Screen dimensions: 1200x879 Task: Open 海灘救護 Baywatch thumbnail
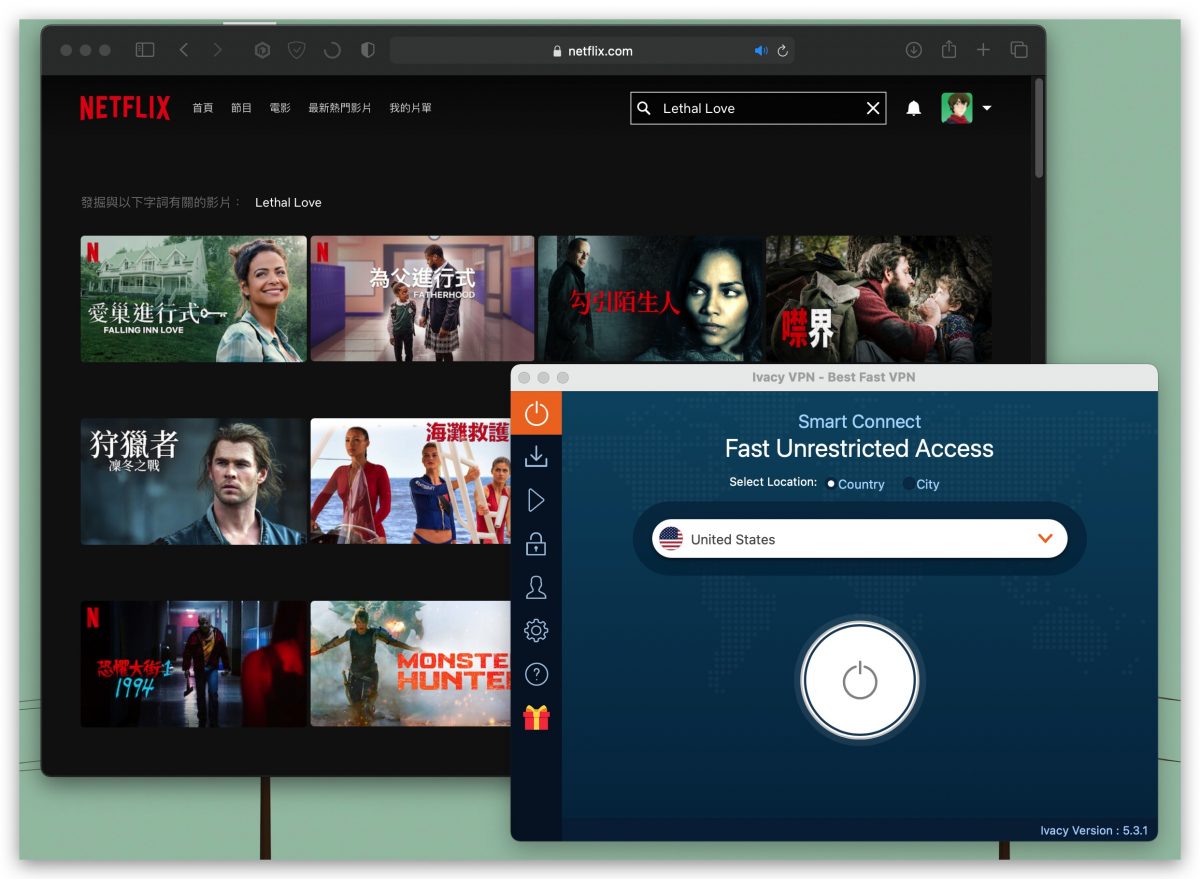(410, 481)
